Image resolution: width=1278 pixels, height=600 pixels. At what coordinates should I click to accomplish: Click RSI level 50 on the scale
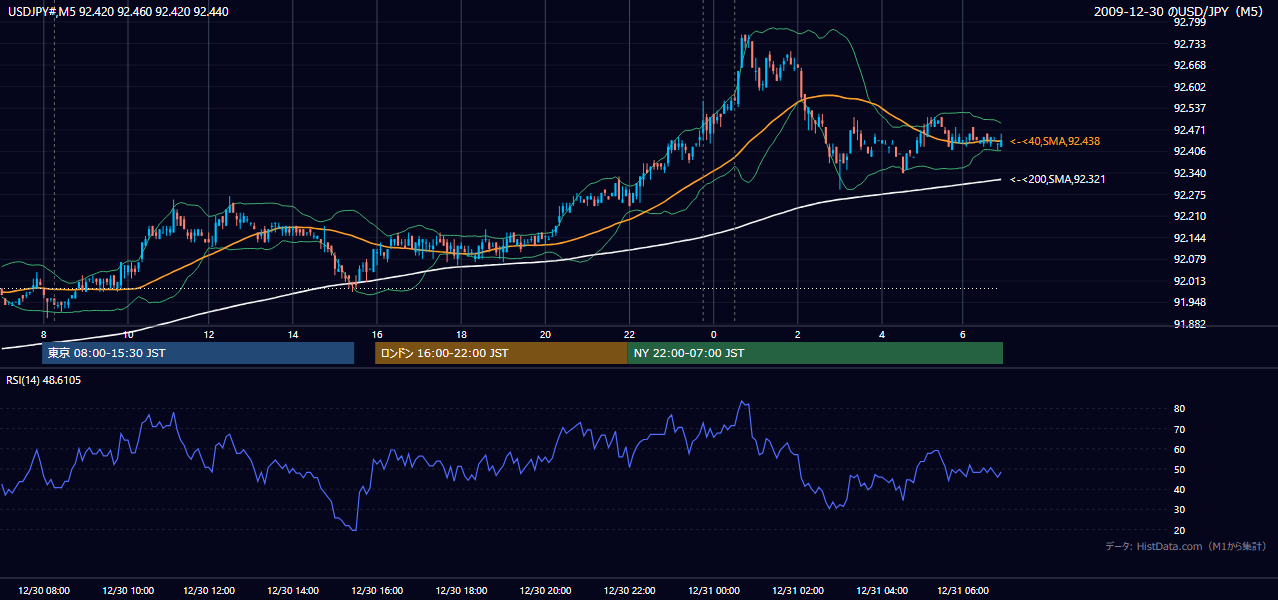[x=1179, y=469]
